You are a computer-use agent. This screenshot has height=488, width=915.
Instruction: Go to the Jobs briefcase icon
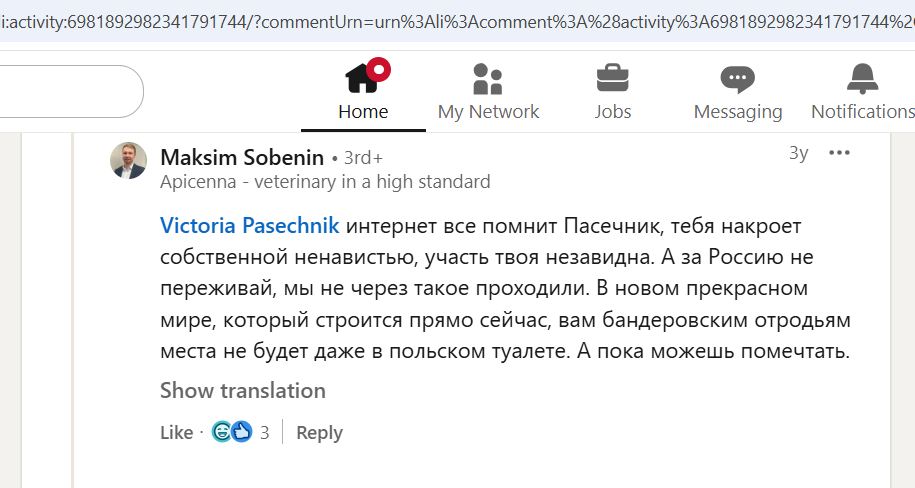(612, 80)
